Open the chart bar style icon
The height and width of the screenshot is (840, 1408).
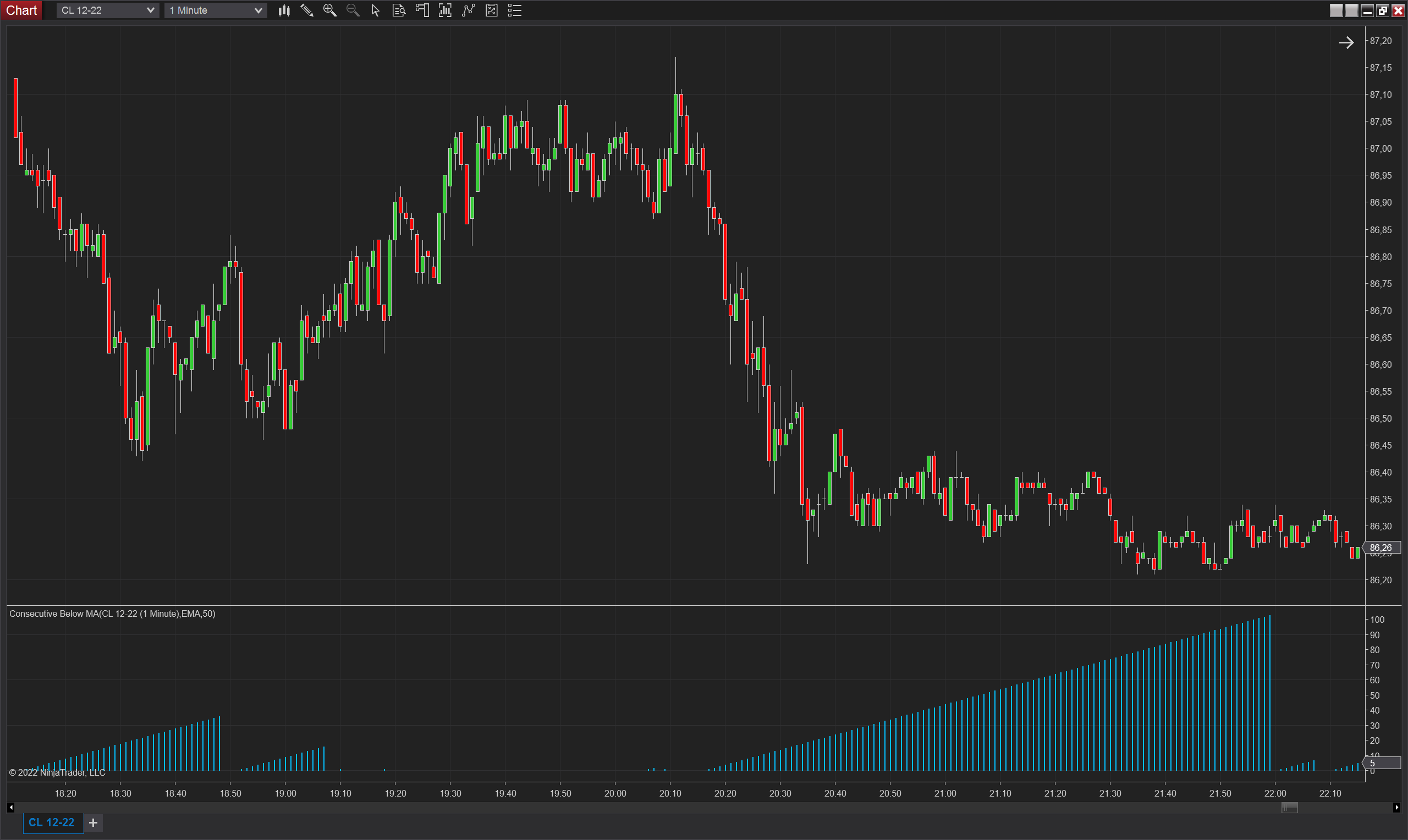click(x=284, y=10)
